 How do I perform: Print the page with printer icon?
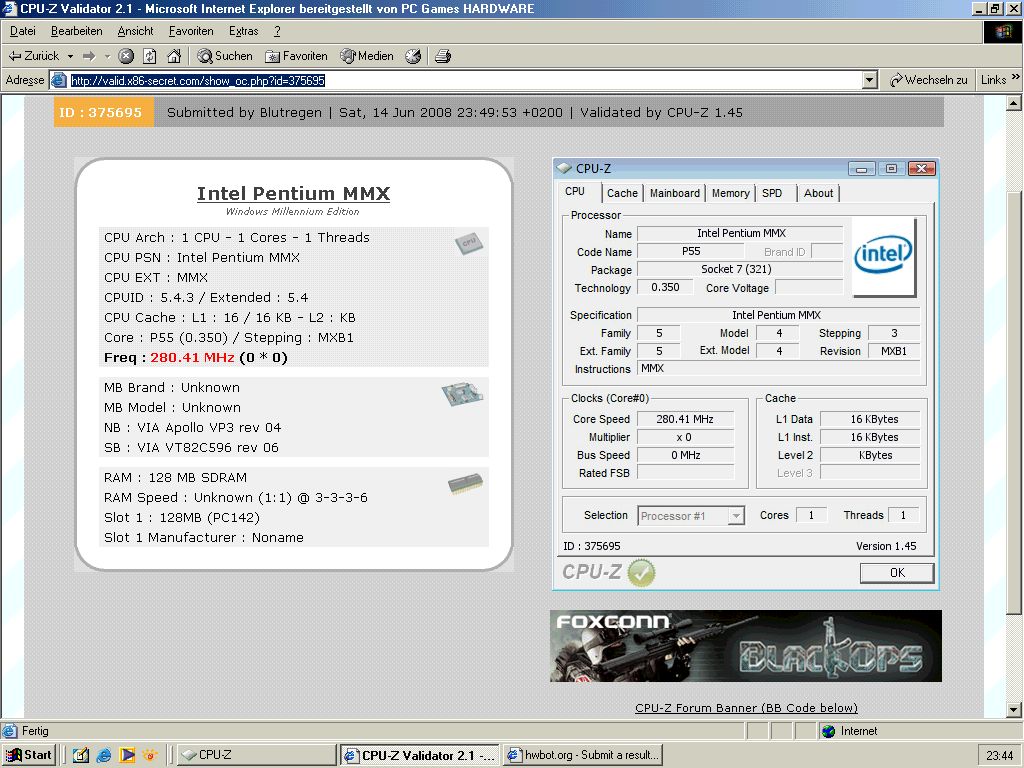click(x=443, y=56)
